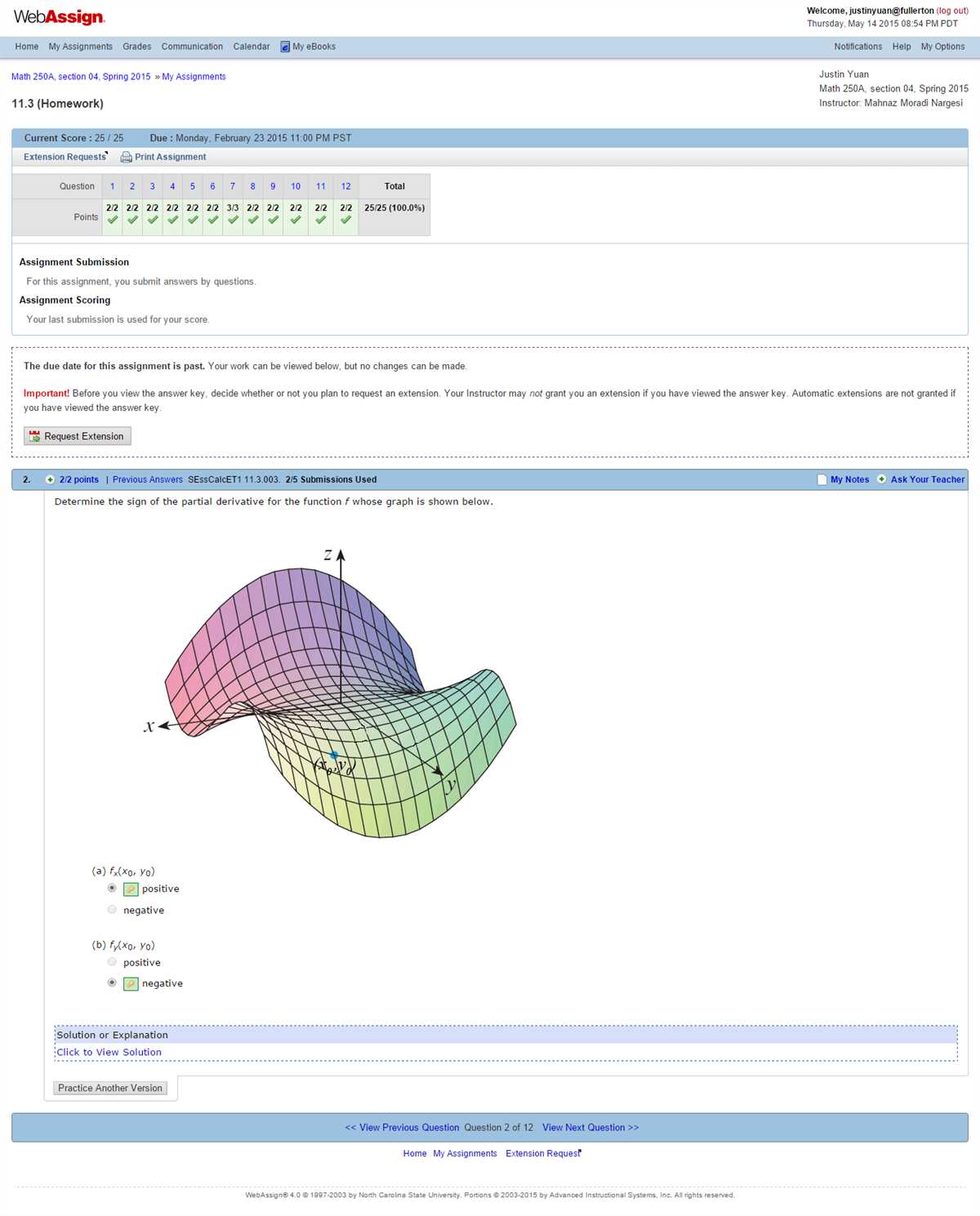Click the 2/2 points link
This screenshot has height=1216, width=980.
pos(79,479)
